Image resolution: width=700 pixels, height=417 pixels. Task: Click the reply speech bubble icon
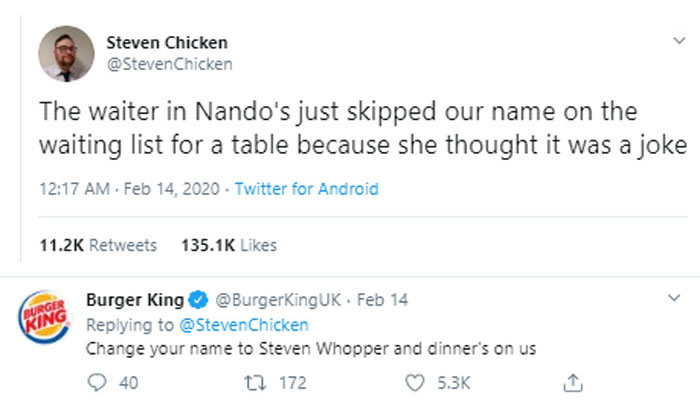point(96,382)
